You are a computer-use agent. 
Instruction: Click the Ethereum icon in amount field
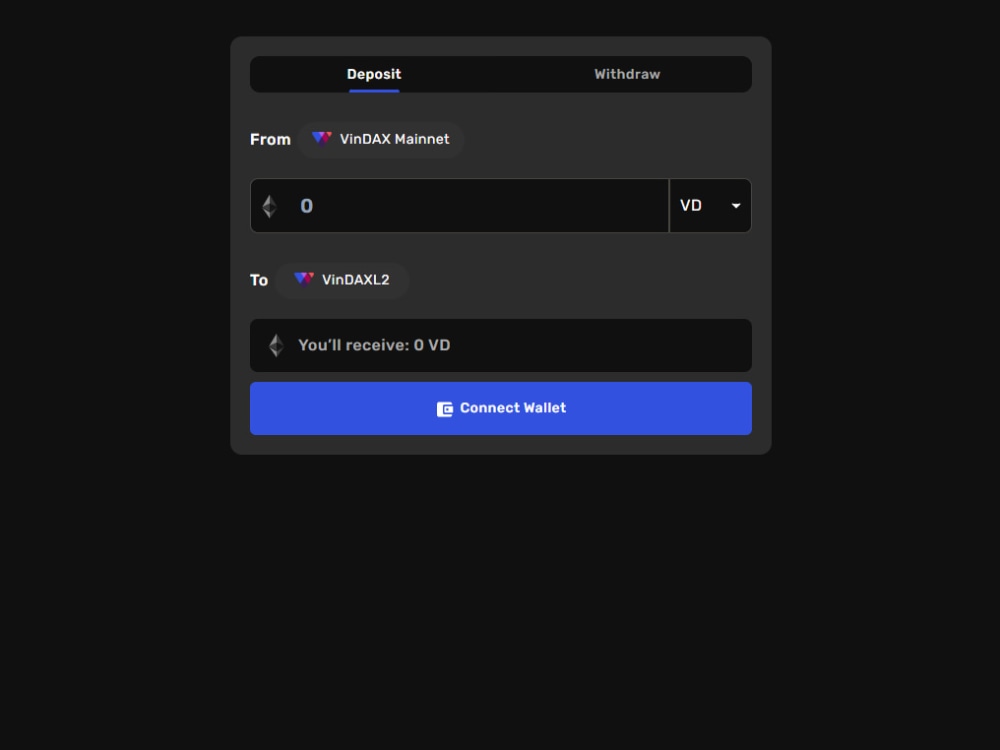(270, 206)
